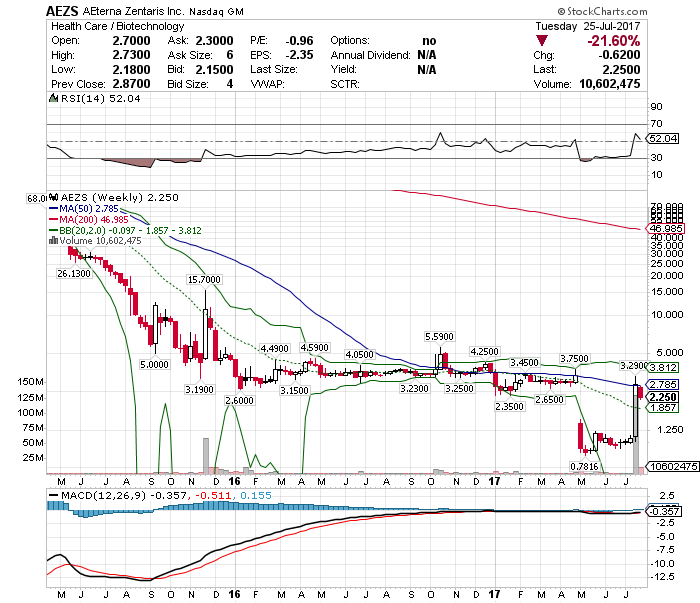Image resolution: width=700 pixels, height=603 pixels.
Task: Click the candlestick icon beside AEZS (Weekly)
Action: pos(54,197)
